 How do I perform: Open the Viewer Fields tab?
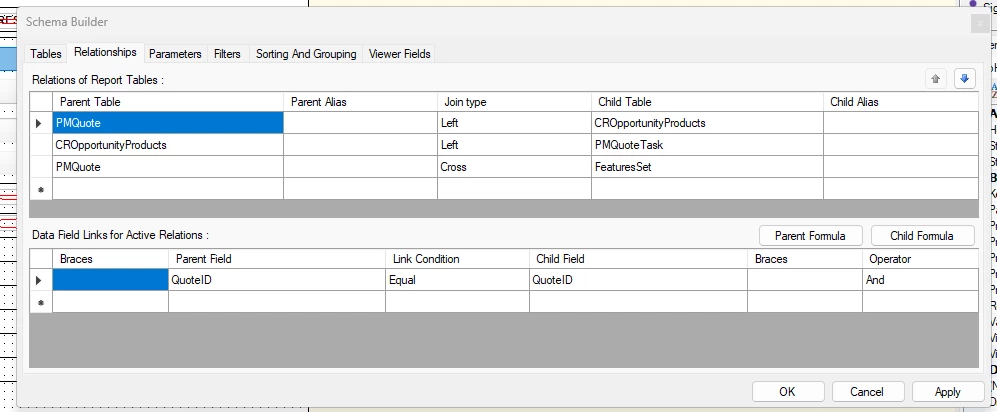point(399,54)
